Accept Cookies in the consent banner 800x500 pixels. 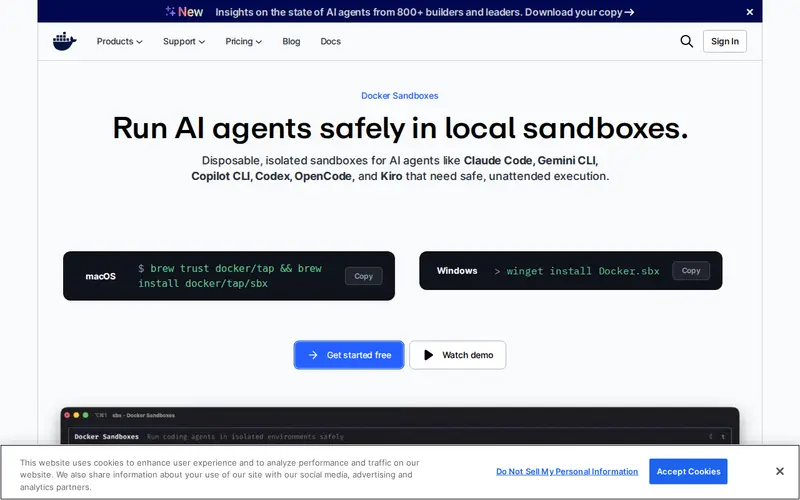click(688, 471)
